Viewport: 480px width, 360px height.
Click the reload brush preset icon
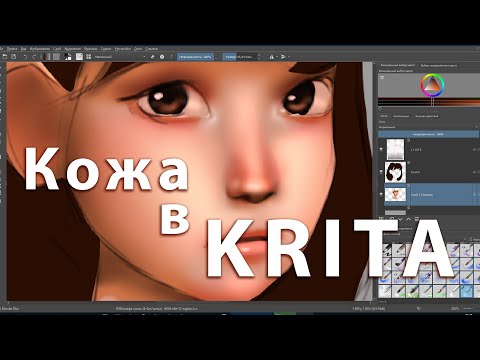coord(171,57)
